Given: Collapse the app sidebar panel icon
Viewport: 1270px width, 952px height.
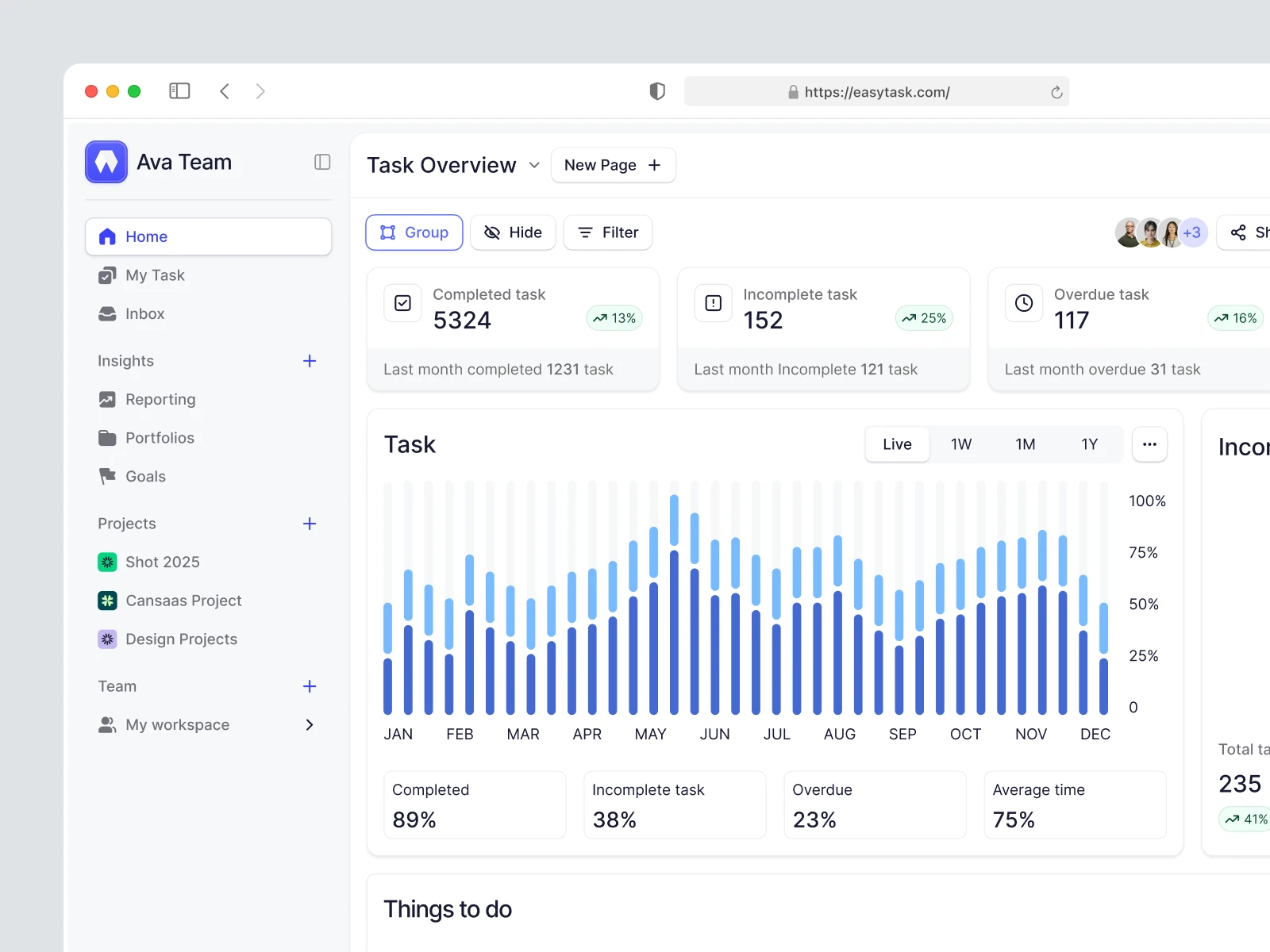Looking at the screenshot, I should tap(322, 162).
